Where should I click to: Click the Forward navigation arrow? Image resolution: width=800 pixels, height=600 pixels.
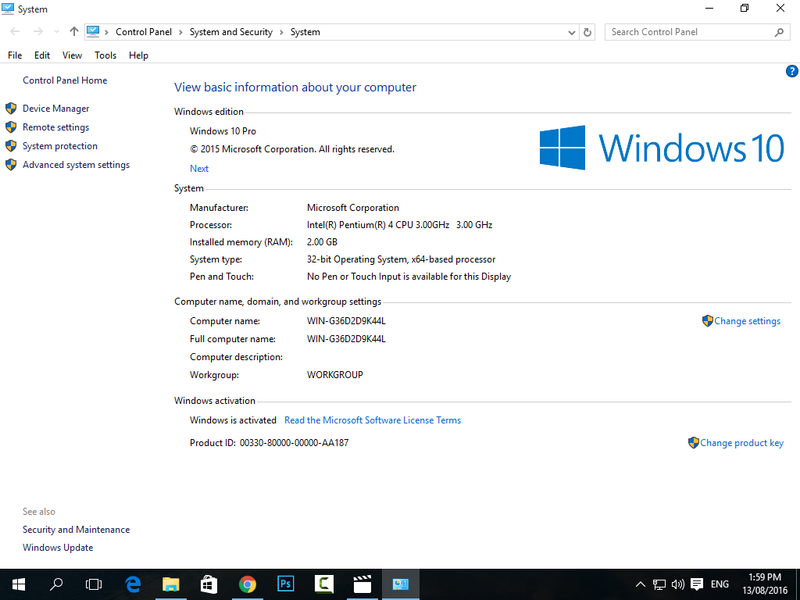point(38,32)
